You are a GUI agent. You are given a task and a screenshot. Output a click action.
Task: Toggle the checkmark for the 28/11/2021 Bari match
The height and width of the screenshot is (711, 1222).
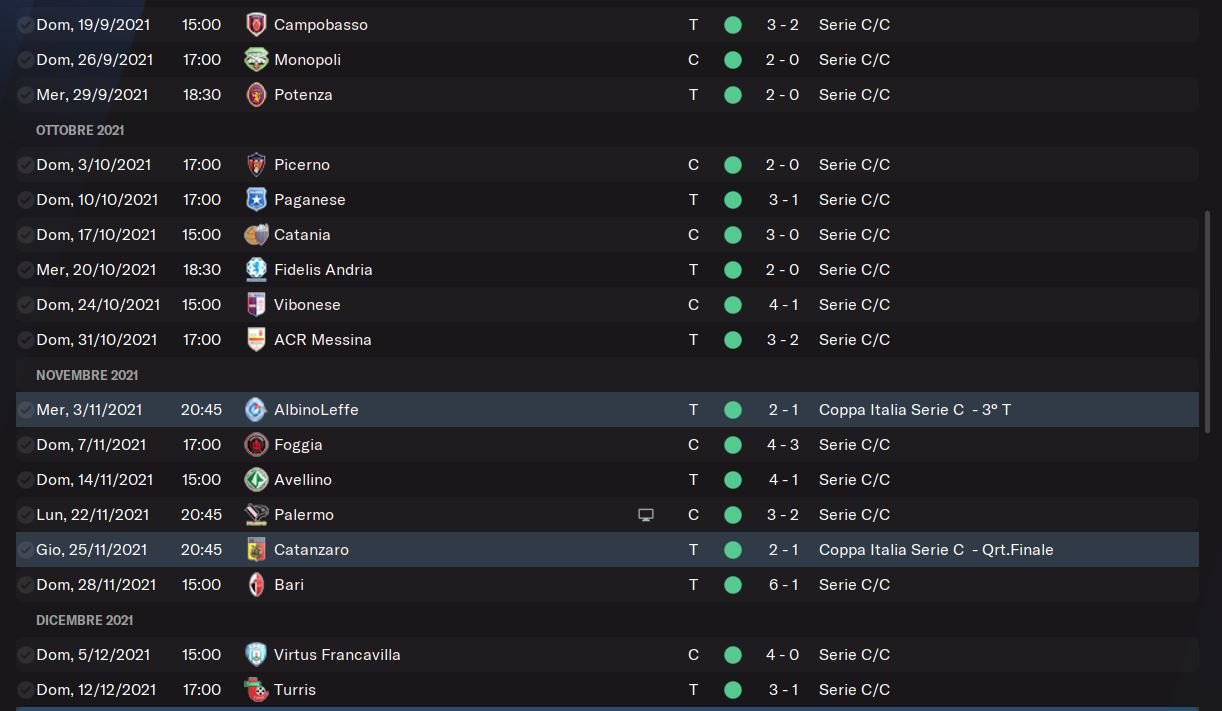click(x=25, y=585)
